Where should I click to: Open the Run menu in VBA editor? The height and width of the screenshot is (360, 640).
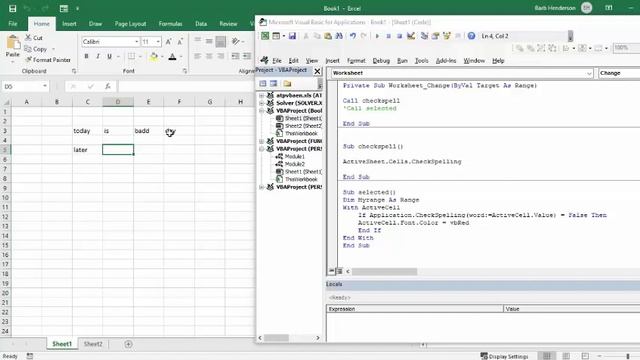402,61
